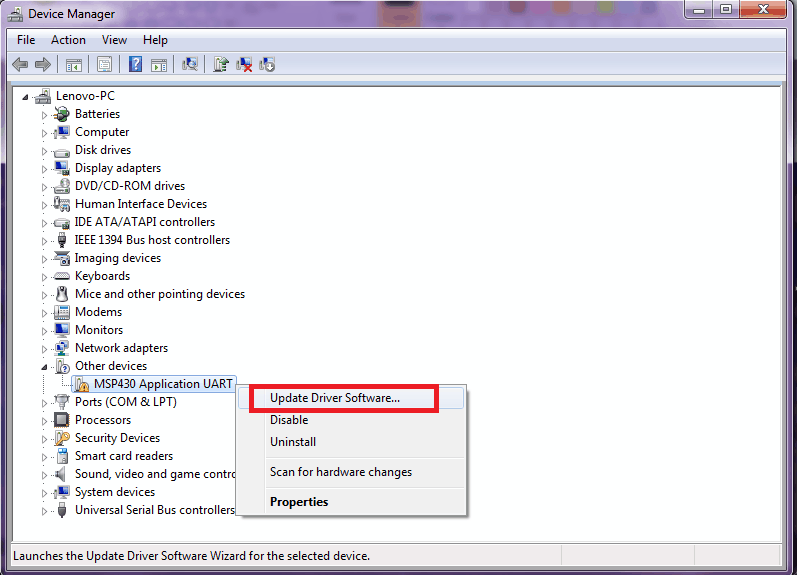Expand the Display adapters category

click(44, 168)
